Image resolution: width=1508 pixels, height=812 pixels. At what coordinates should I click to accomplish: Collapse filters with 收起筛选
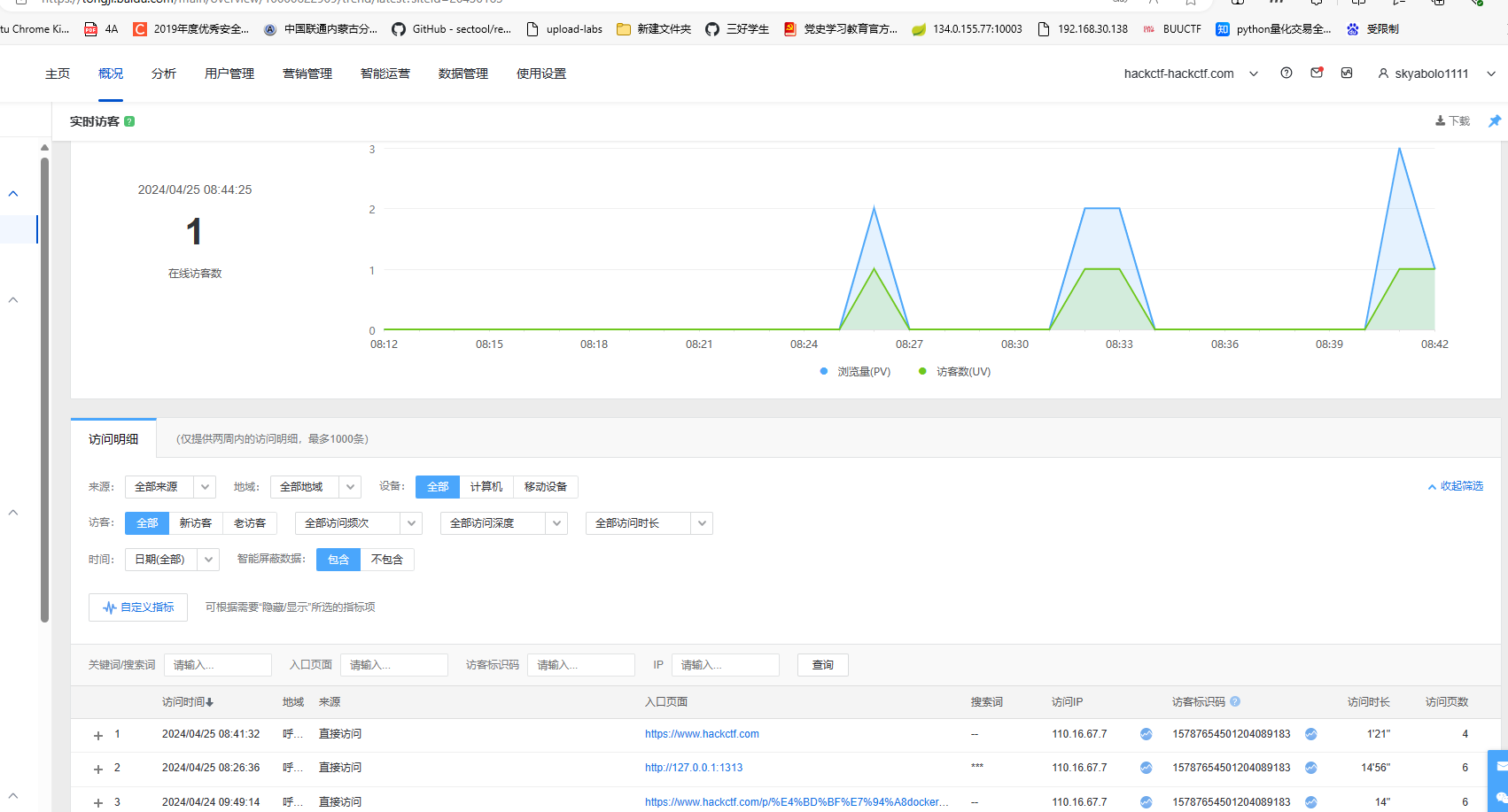click(1455, 486)
